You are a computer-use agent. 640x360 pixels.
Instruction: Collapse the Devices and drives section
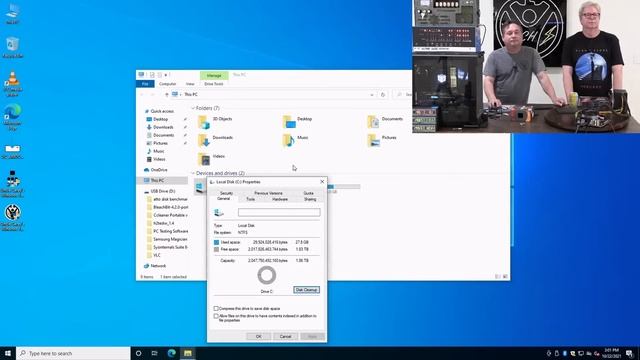point(193,173)
